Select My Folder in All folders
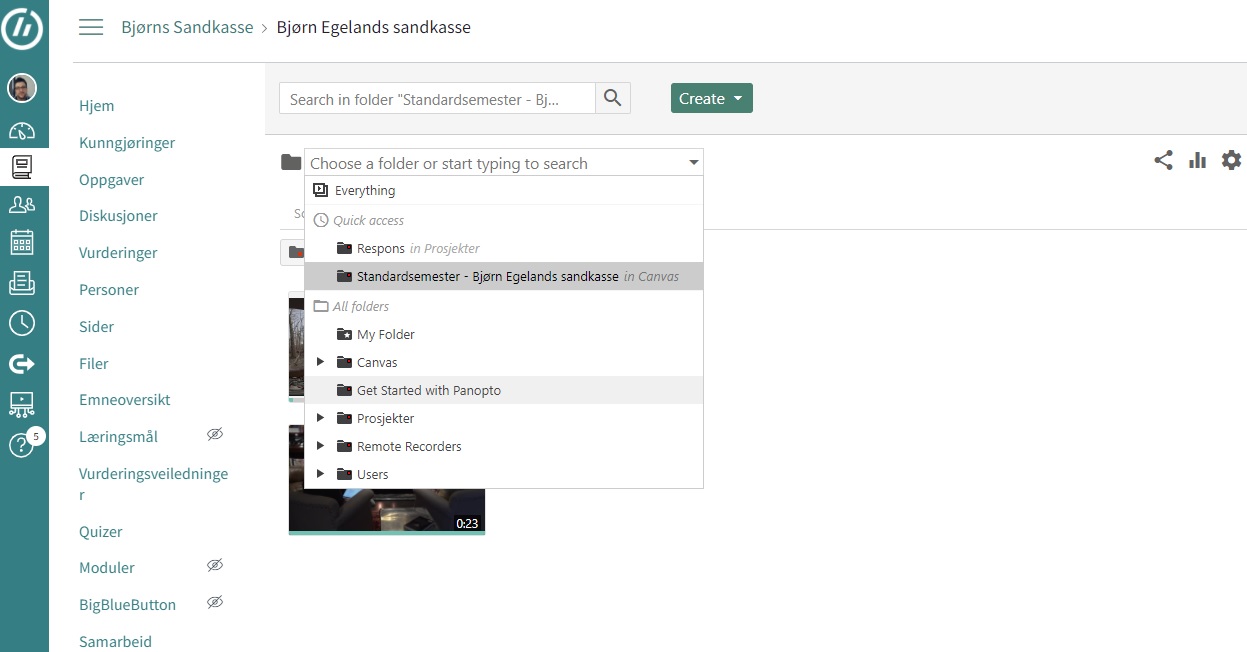Image resolution: width=1247 pixels, height=652 pixels. (x=504, y=334)
